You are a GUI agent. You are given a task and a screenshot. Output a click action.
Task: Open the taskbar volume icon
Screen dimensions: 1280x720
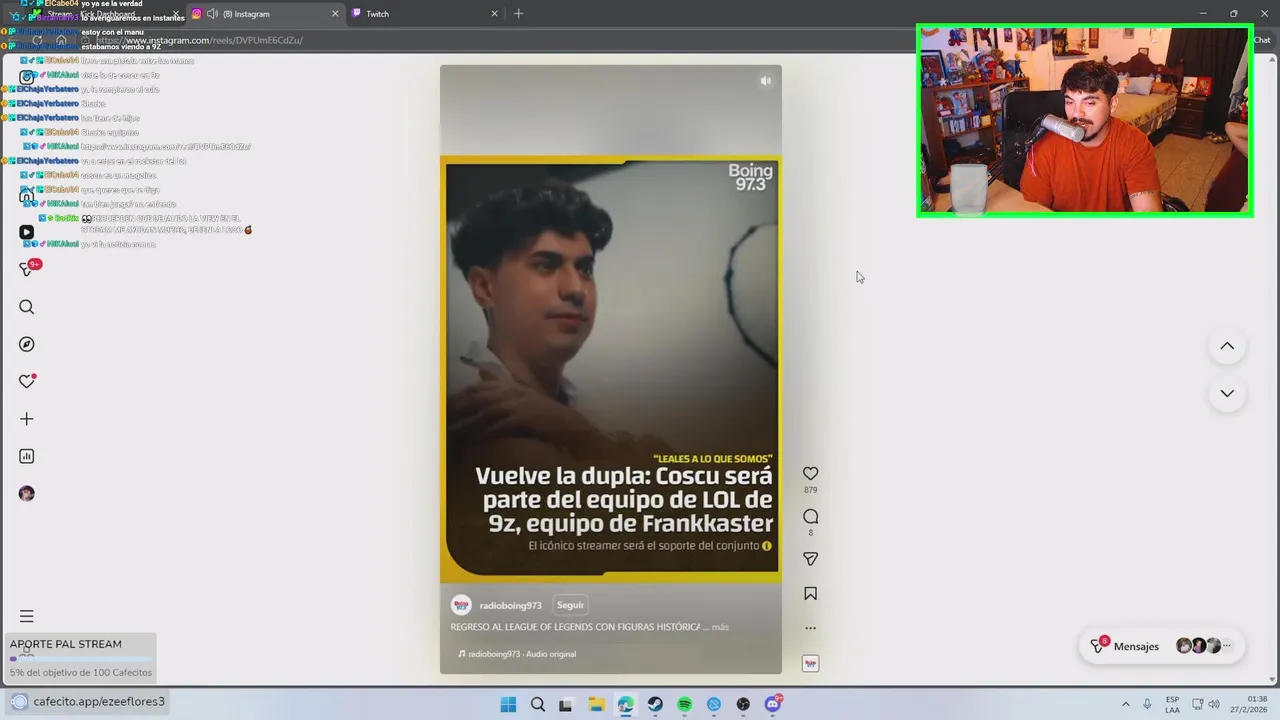pyautogui.click(x=1215, y=704)
